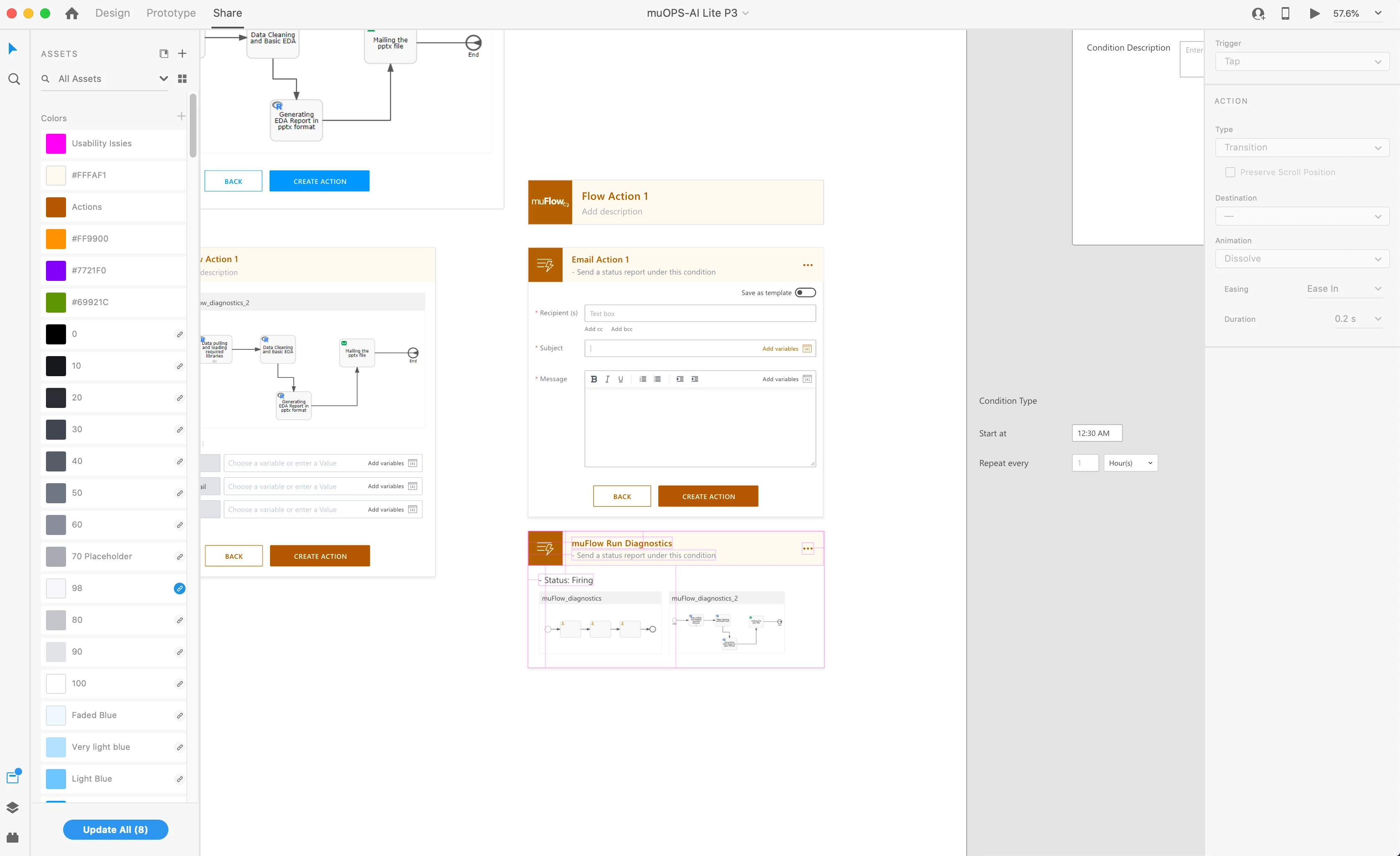Open the zoom percentage dropdown
Image resolution: width=1400 pixels, height=856 pixels.
point(1378,13)
